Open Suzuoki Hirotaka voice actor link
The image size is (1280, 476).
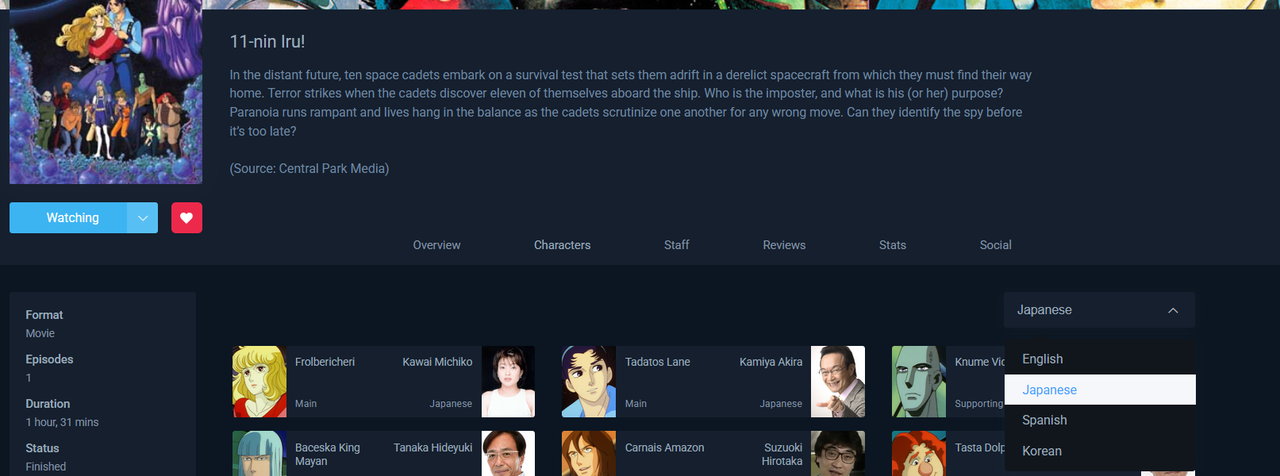780,455
